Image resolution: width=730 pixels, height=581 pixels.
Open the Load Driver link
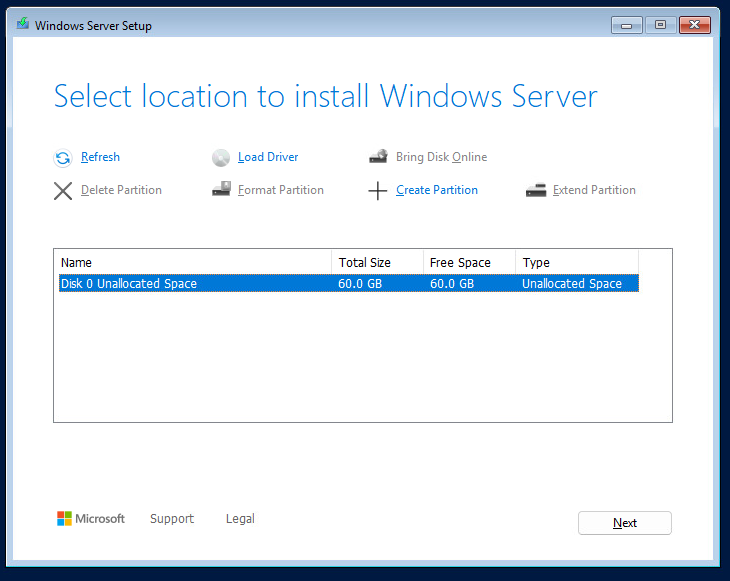tap(268, 157)
